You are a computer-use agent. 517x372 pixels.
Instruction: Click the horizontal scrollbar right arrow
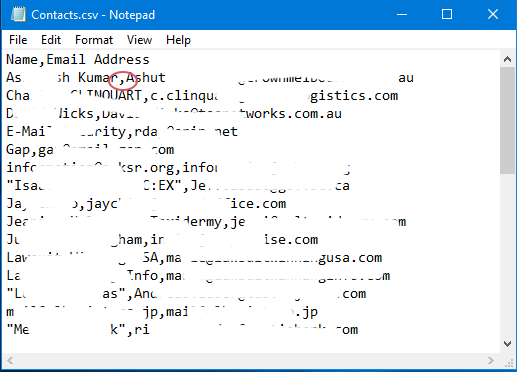[491, 360]
